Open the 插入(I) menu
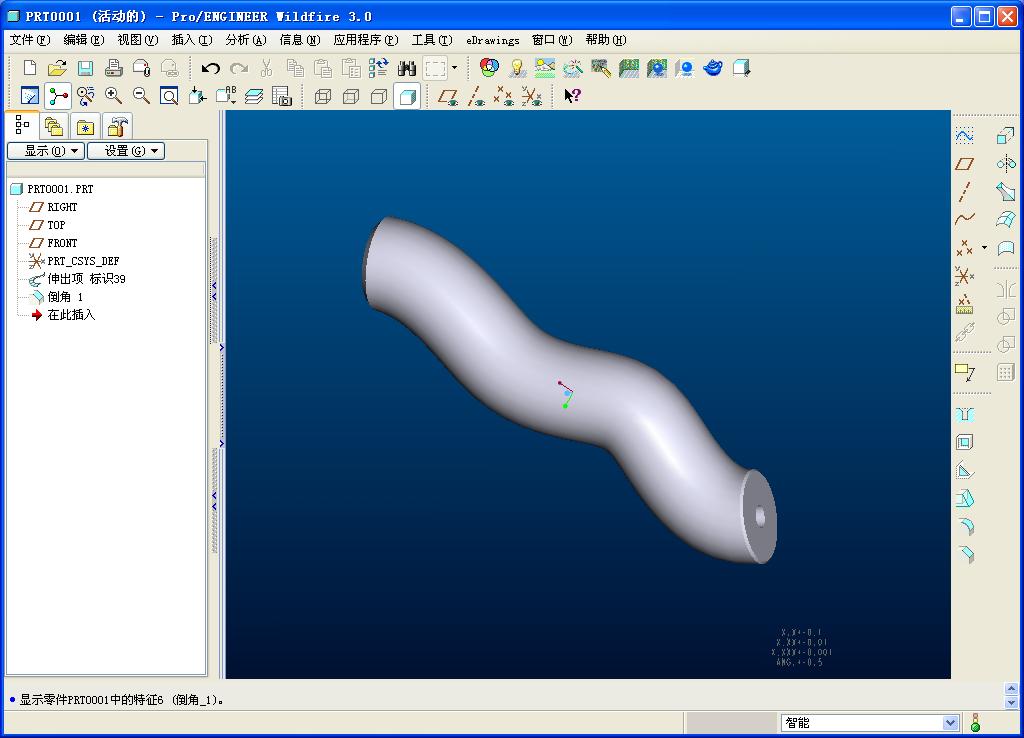 coord(192,40)
